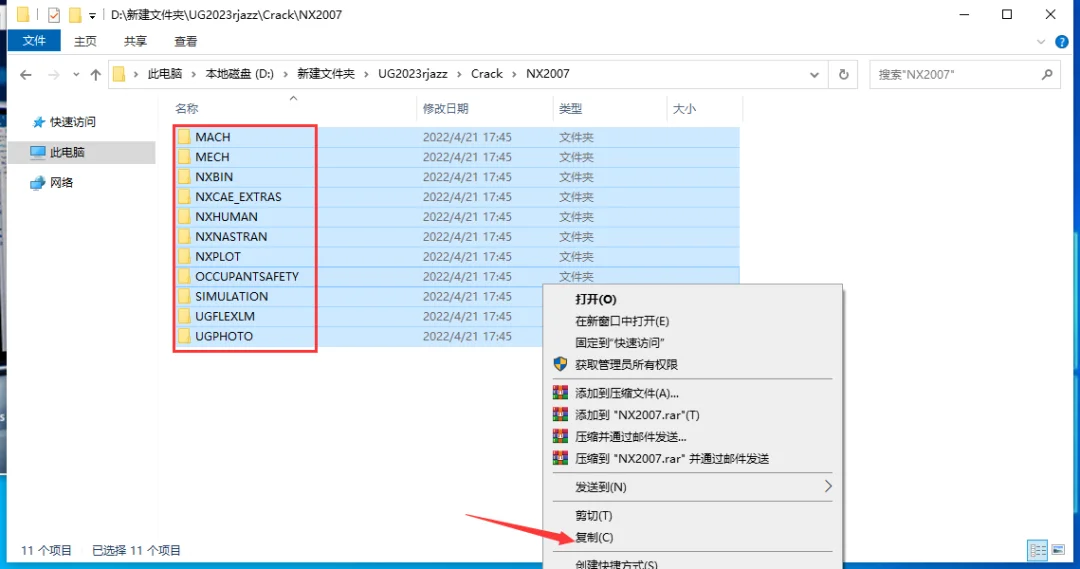
Task: Open the 查看 ribbon tab
Action: click(x=185, y=41)
